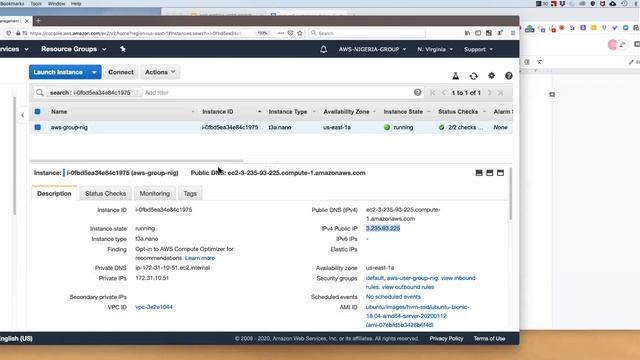Screen dimensions: 640x360
Task: Uncheck the aws-group-nig instance checkbox
Action: [x=38, y=127]
